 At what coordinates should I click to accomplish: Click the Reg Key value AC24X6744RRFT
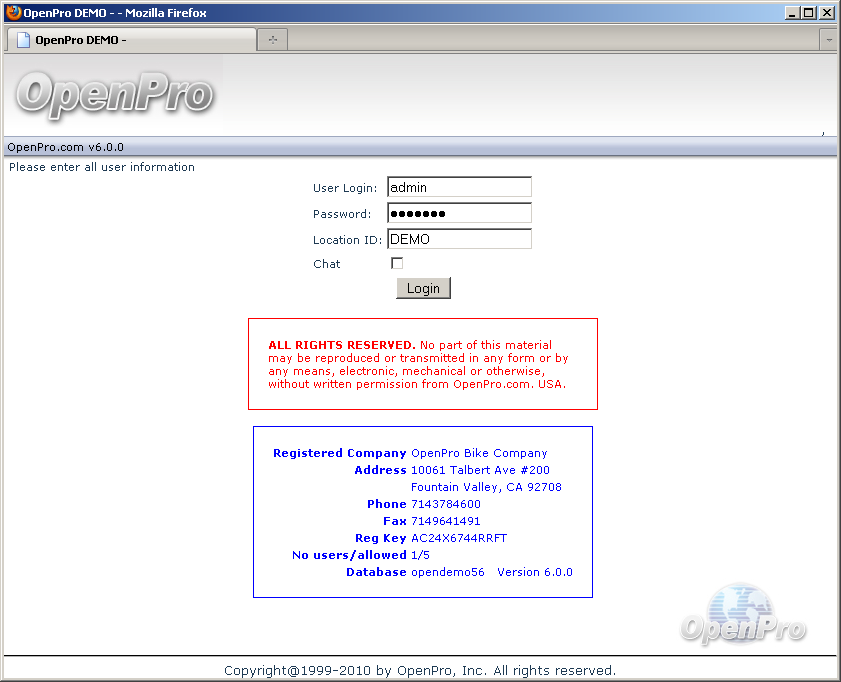459,538
